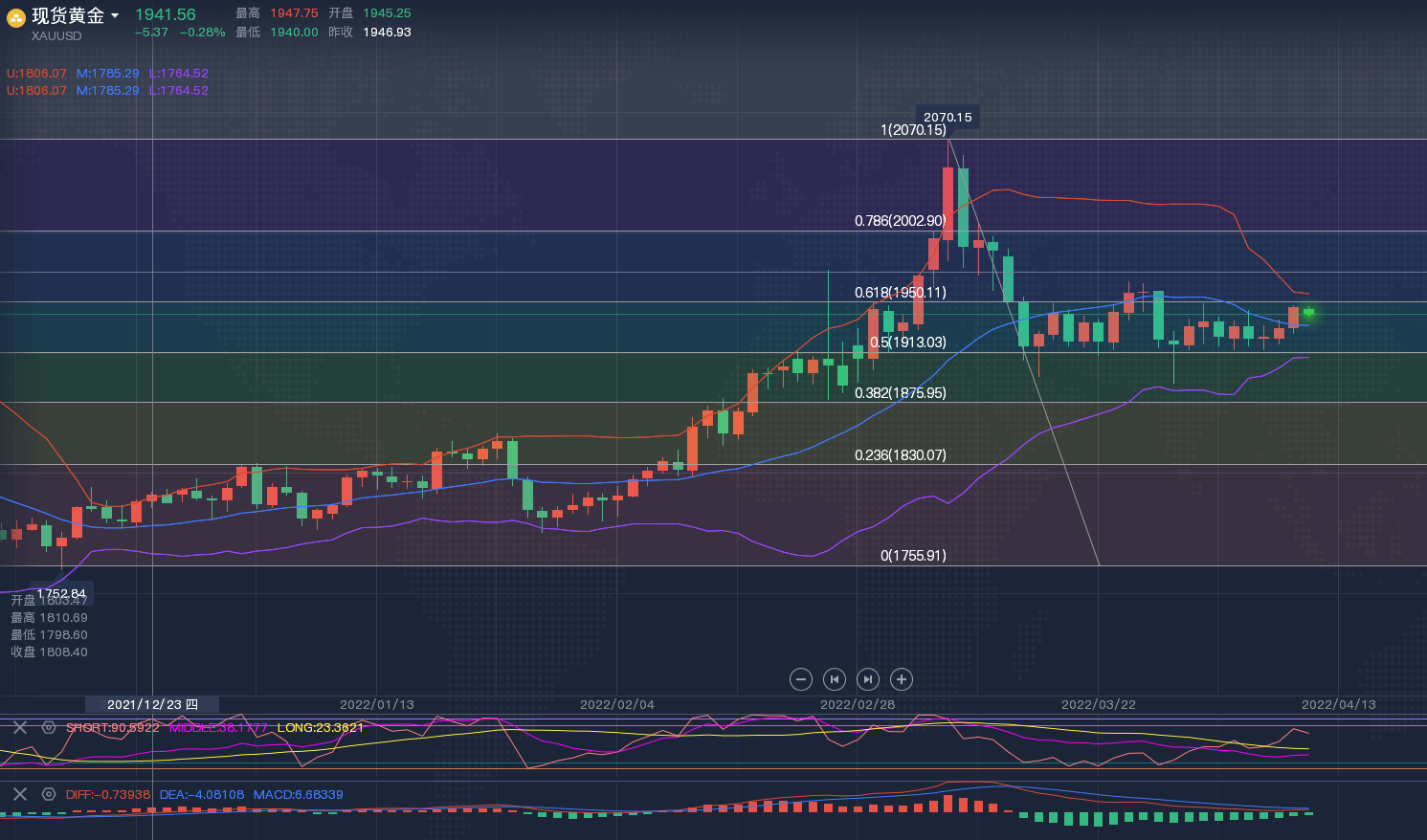Click the 1752.84 low price tag
Image resolution: width=1427 pixels, height=840 pixels.
click(61, 593)
